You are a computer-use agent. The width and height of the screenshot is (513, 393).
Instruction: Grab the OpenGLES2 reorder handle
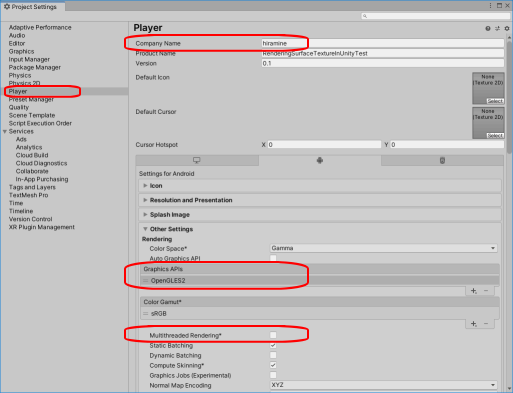(x=146, y=281)
